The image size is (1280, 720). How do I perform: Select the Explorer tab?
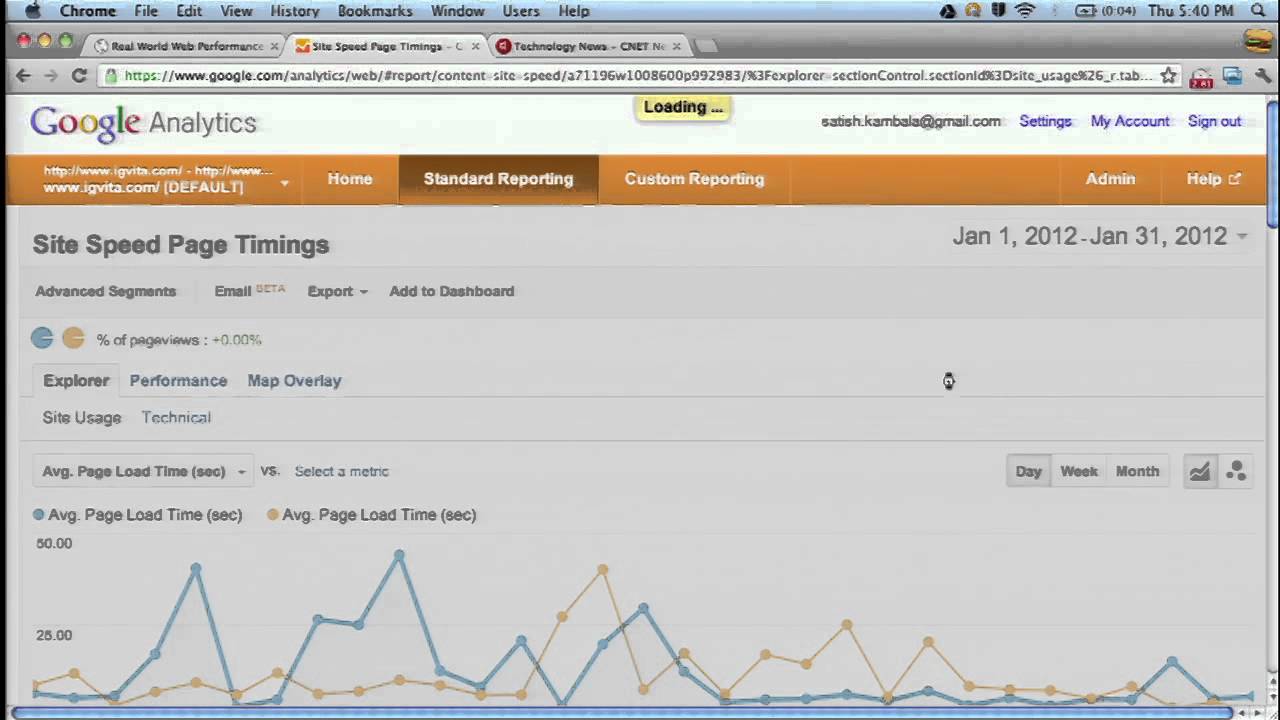tap(76, 381)
